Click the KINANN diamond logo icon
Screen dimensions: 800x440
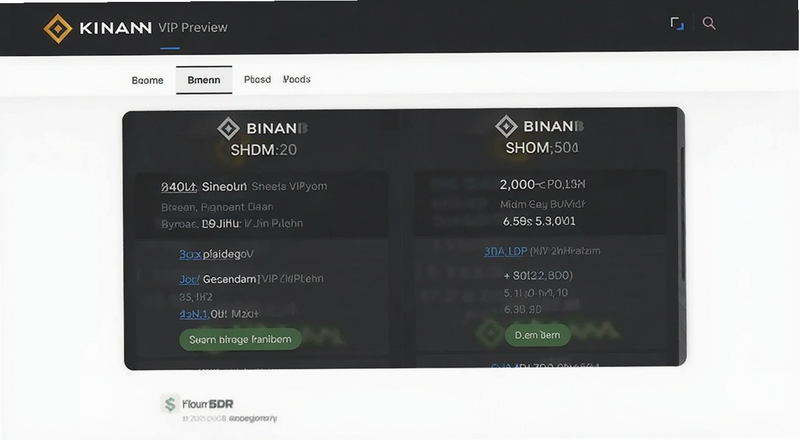point(58,29)
